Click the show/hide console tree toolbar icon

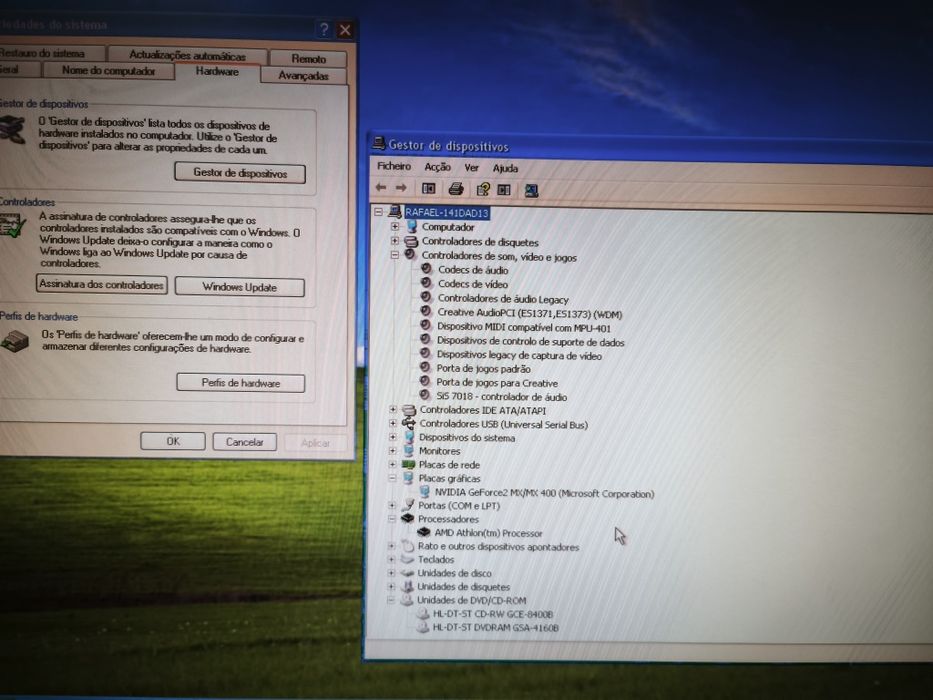[x=428, y=189]
